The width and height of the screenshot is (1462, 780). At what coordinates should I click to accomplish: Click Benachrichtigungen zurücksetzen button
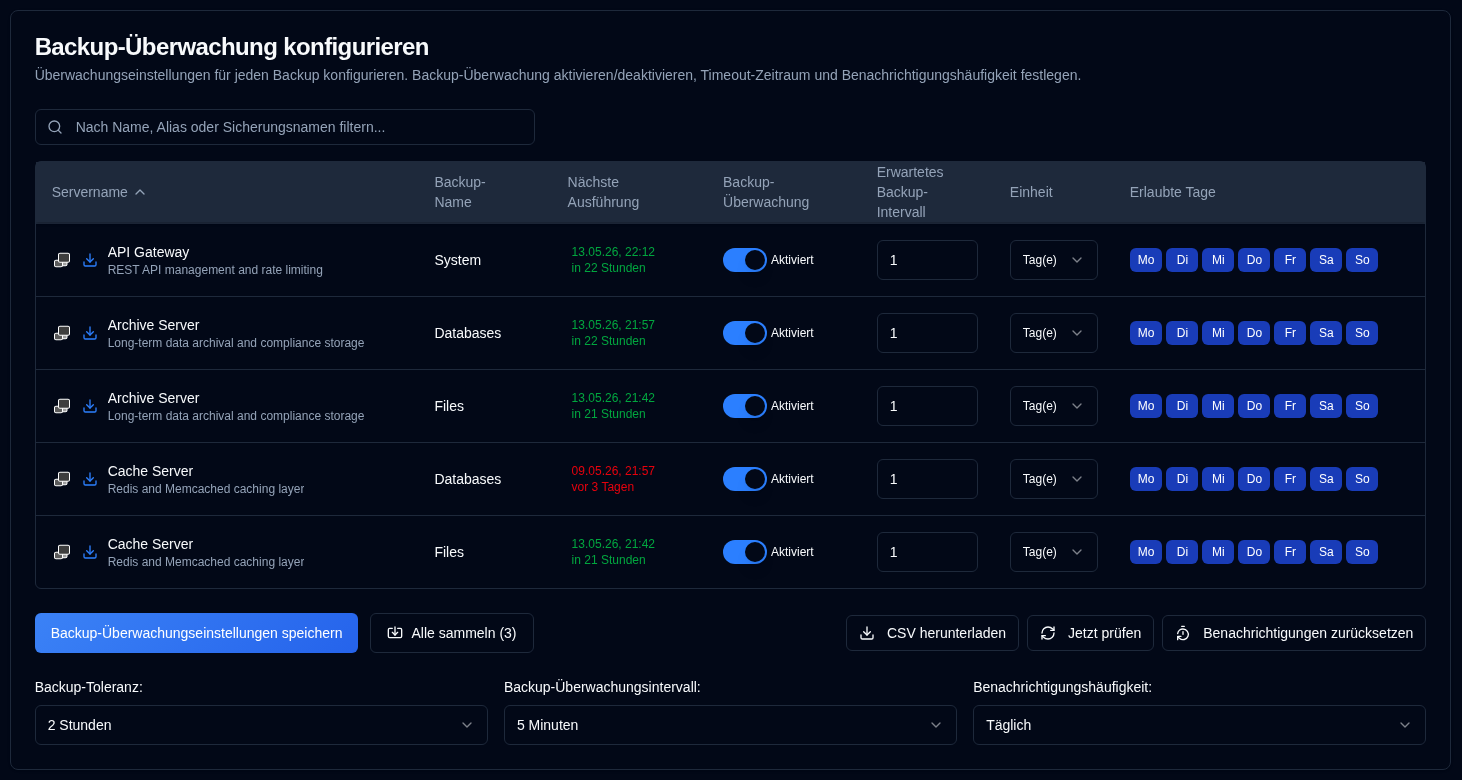point(1294,633)
